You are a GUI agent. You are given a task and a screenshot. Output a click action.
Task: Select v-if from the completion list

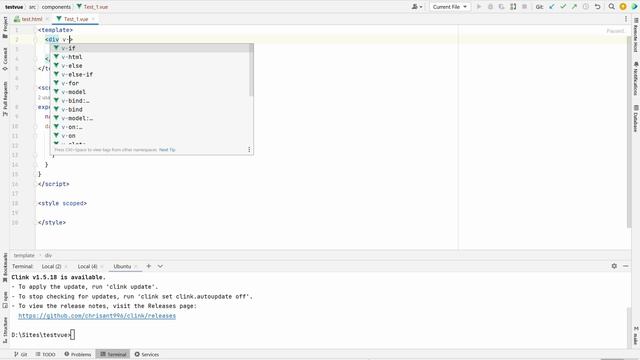(151, 48)
